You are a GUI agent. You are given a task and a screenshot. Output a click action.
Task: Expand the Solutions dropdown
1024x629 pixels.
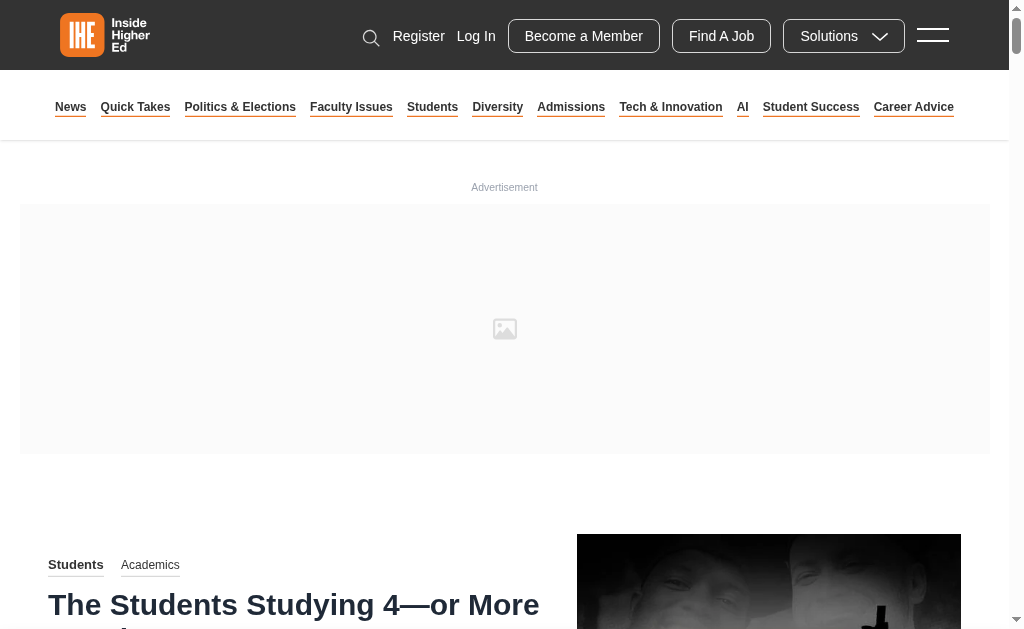(843, 36)
